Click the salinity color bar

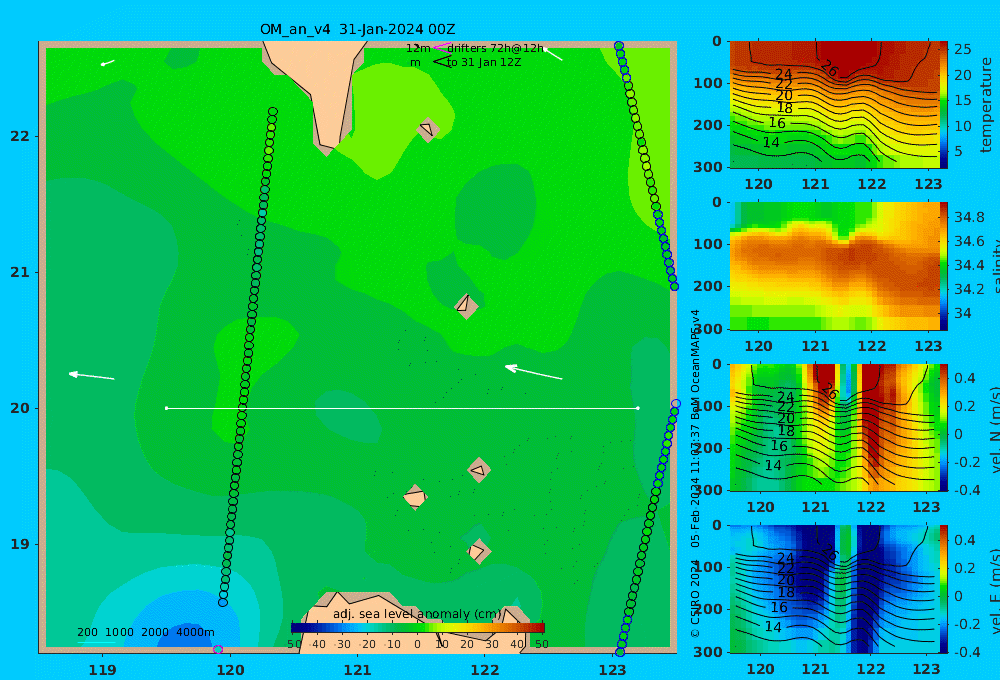point(944,266)
